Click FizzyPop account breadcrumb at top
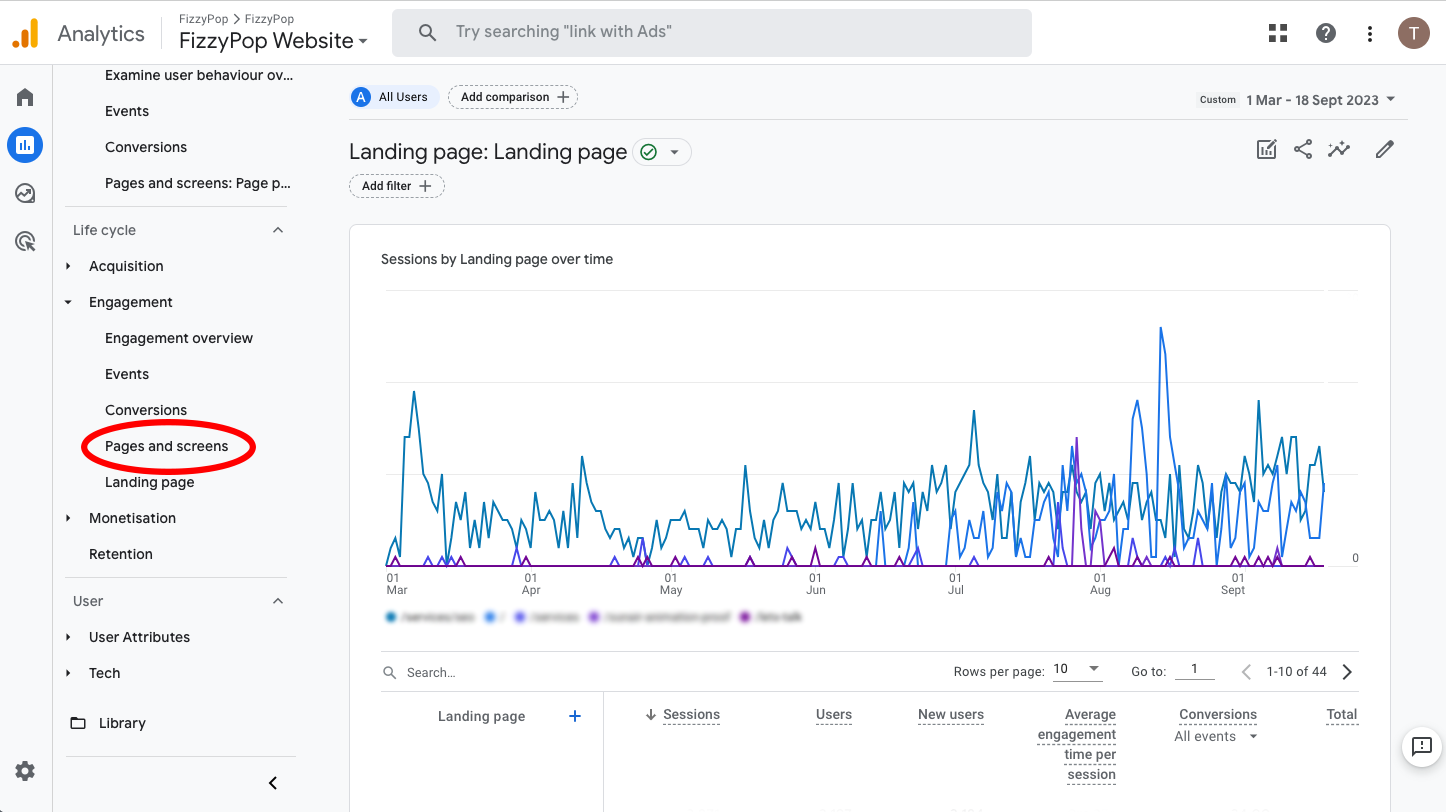 (203, 19)
